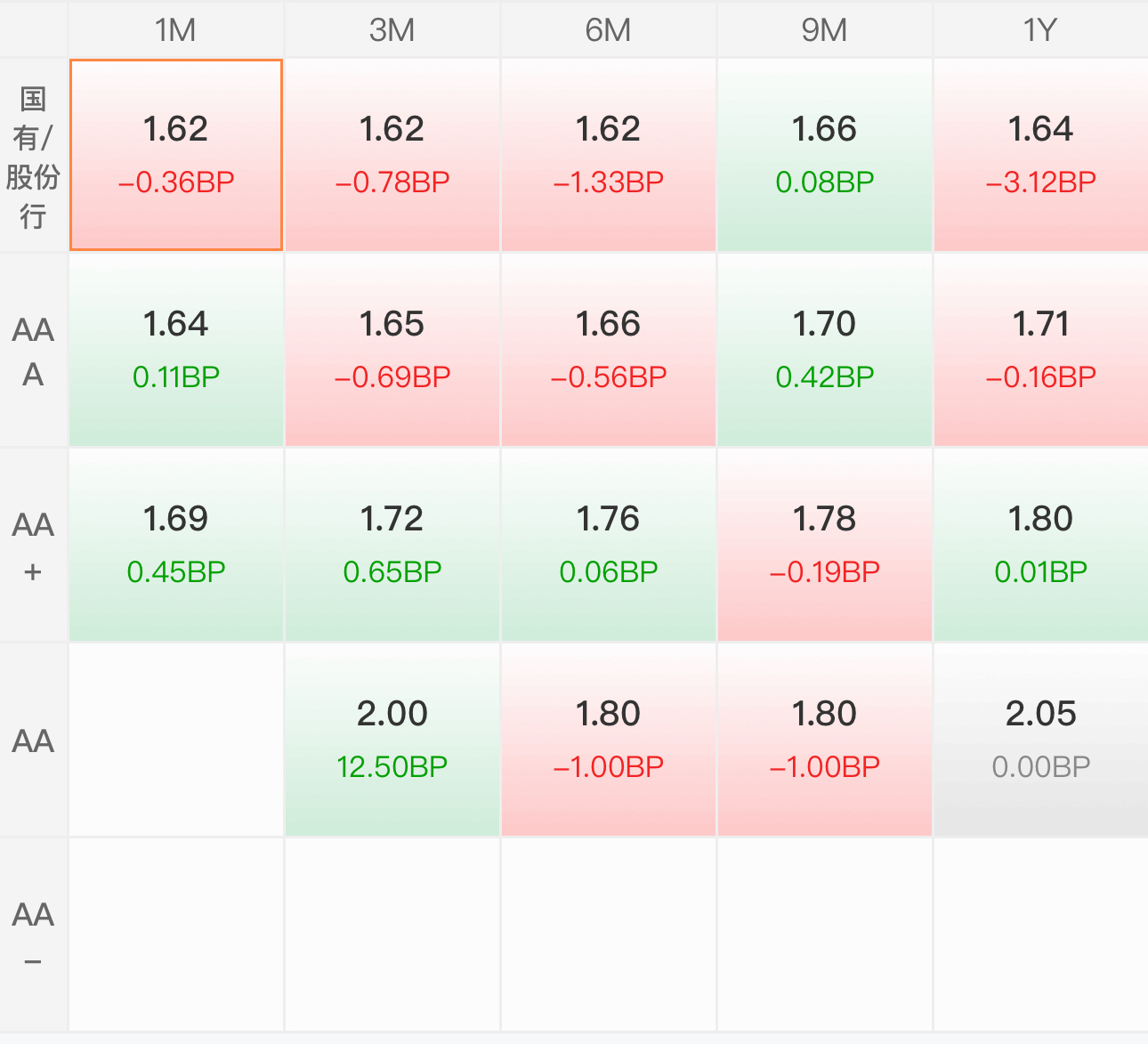1148x1044 pixels.
Task: Click the AA+ 3M cell showing 1.72
Action: [x=392, y=546]
